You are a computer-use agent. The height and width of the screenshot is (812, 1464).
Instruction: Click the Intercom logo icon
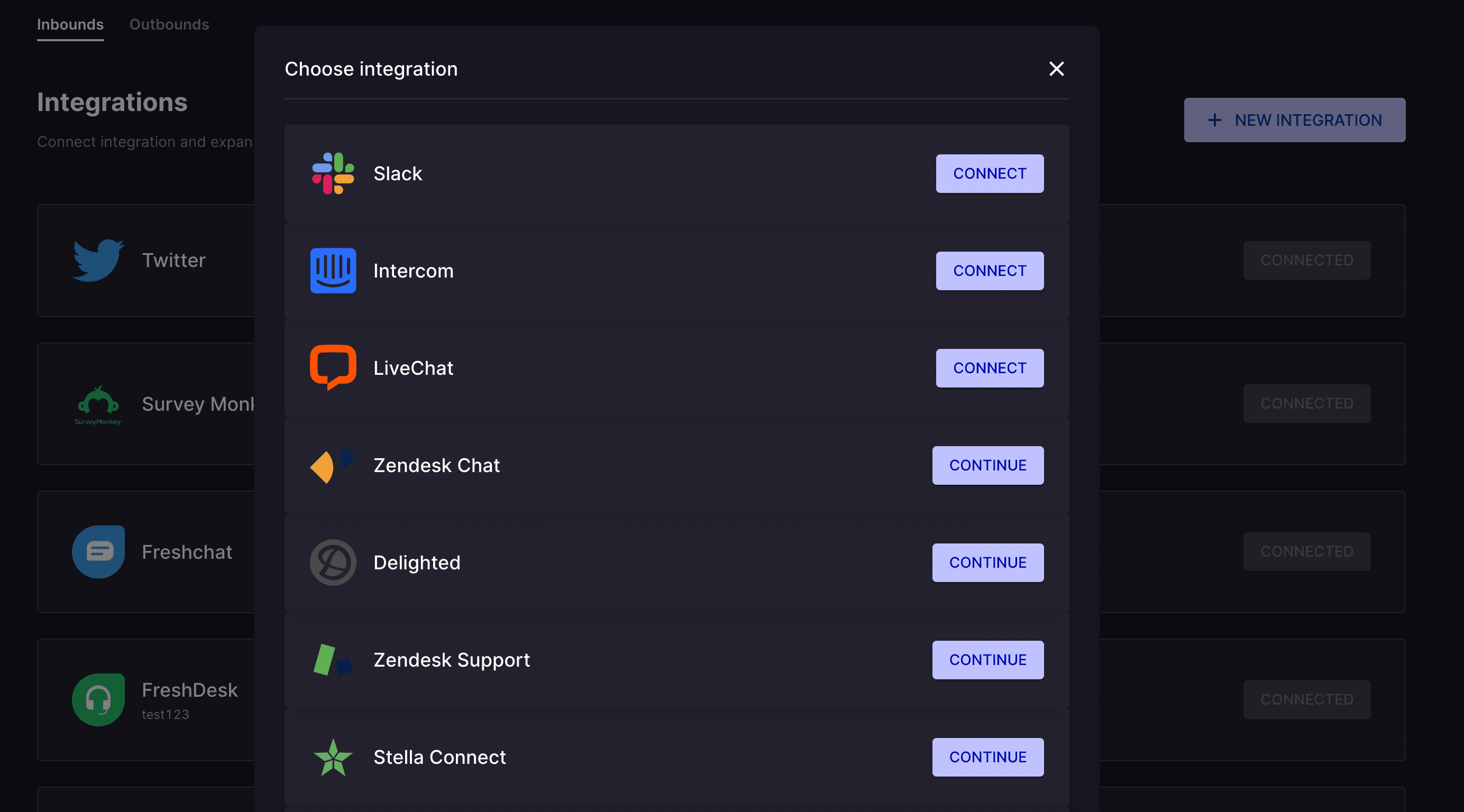point(333,271)
